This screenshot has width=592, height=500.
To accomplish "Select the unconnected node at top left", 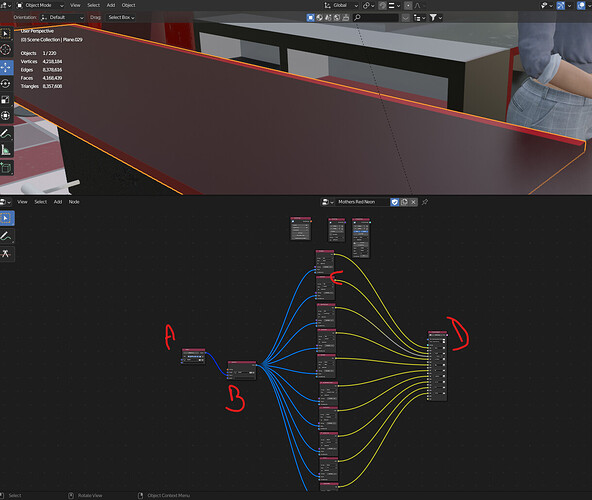I will point(301,228).
